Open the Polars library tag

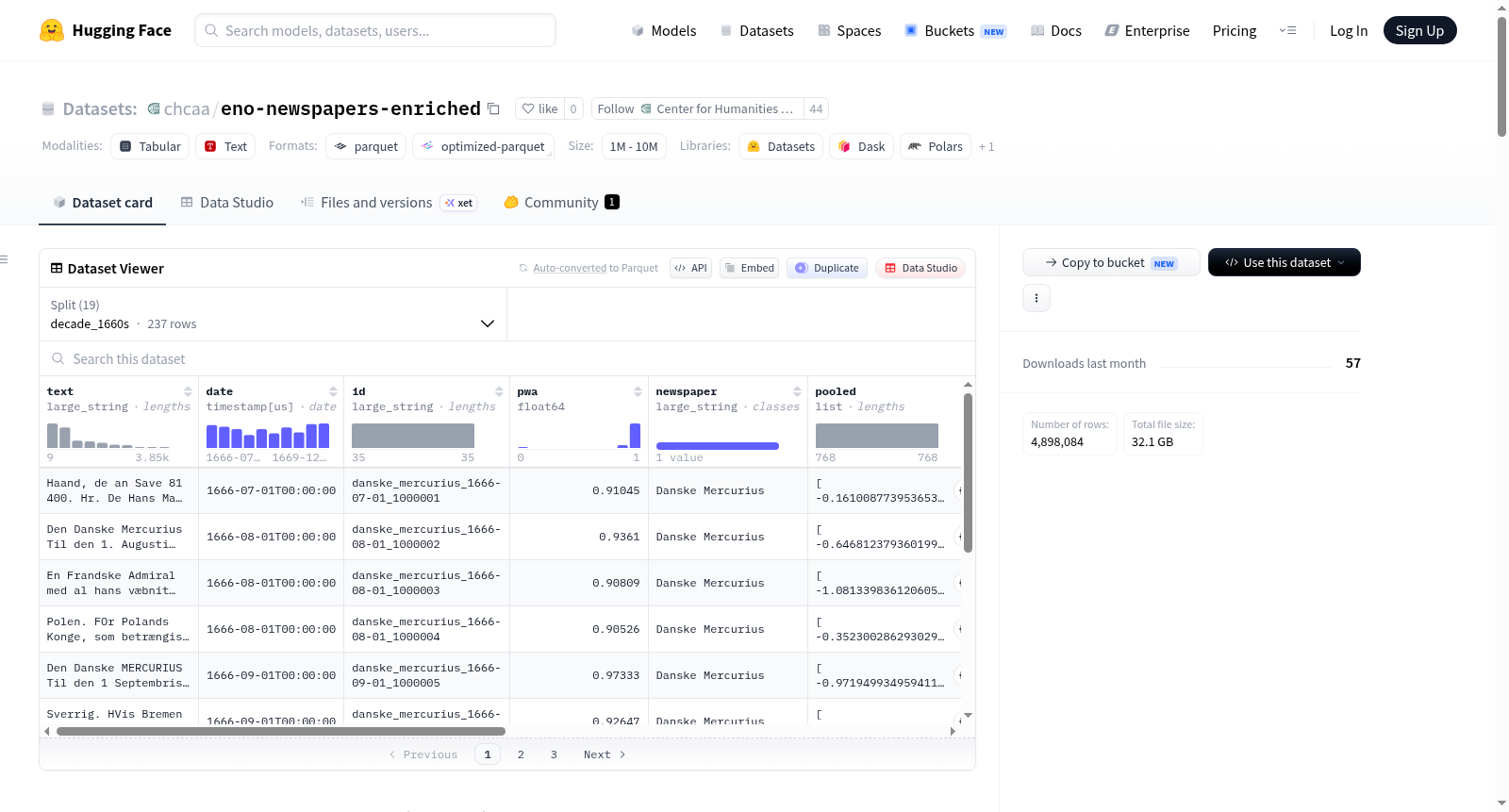[x=936, y=146]
